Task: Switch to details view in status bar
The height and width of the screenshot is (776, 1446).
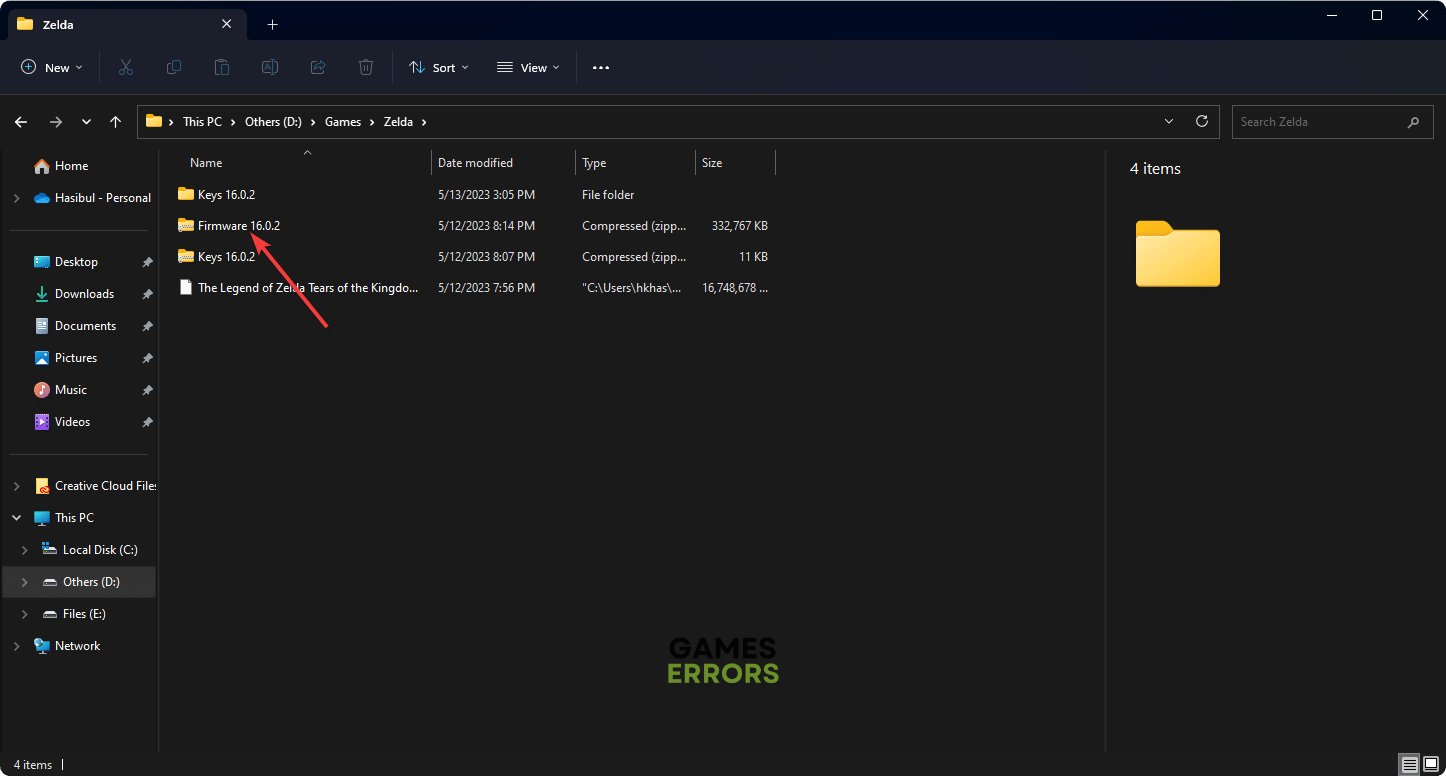Action: [x=1410, y=765]
